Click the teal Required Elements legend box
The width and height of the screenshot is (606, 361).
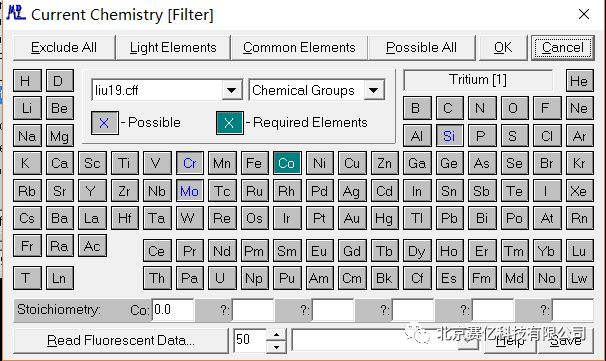[230, 123]
